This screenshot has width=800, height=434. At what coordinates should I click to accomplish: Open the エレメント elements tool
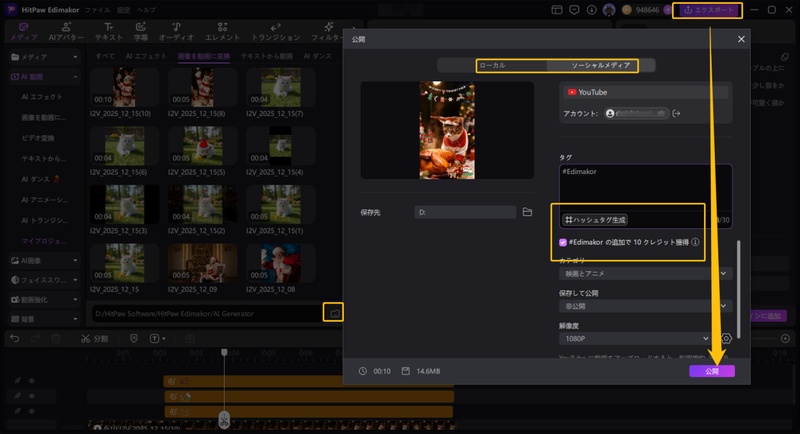point(222,32)
